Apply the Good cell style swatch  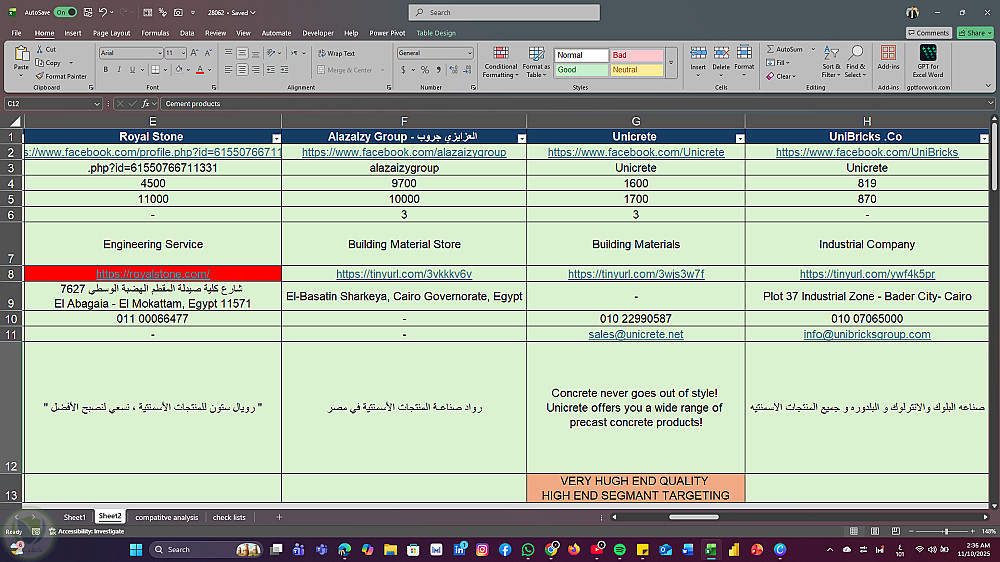581,70
